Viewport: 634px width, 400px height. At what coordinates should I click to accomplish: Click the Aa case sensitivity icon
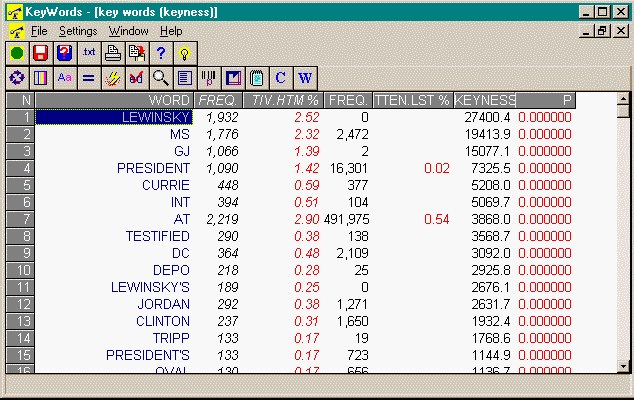pyautogui.click(x=65, y=77)
